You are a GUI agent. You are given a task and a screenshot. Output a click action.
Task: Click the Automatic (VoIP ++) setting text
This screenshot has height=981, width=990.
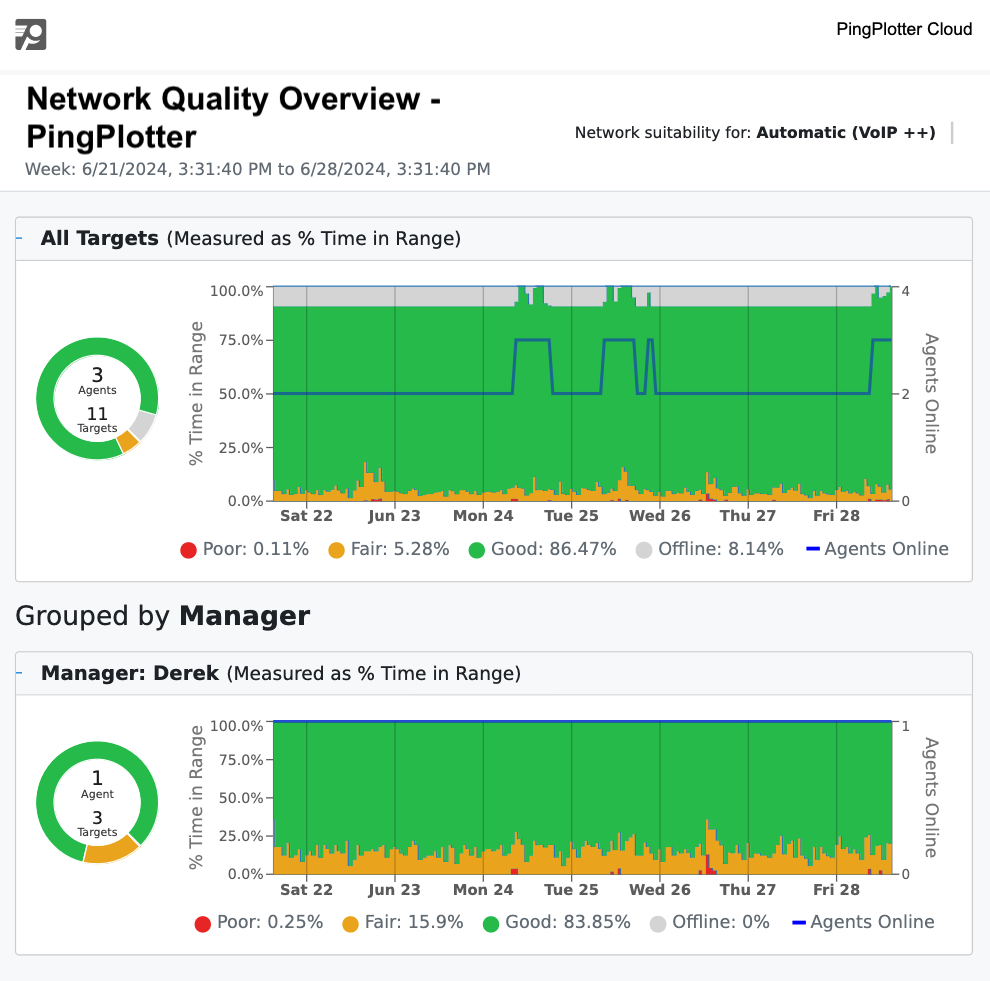point(846,132)
